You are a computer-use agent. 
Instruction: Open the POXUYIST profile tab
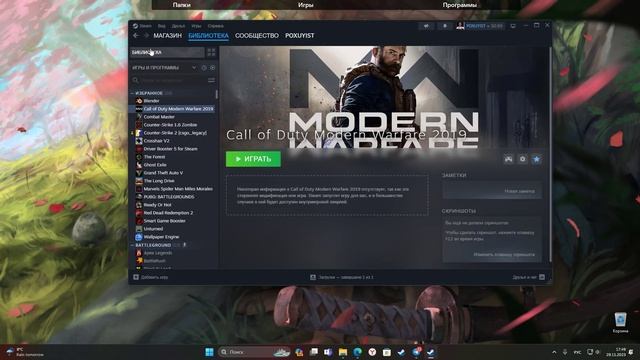(x=300, y=36)
